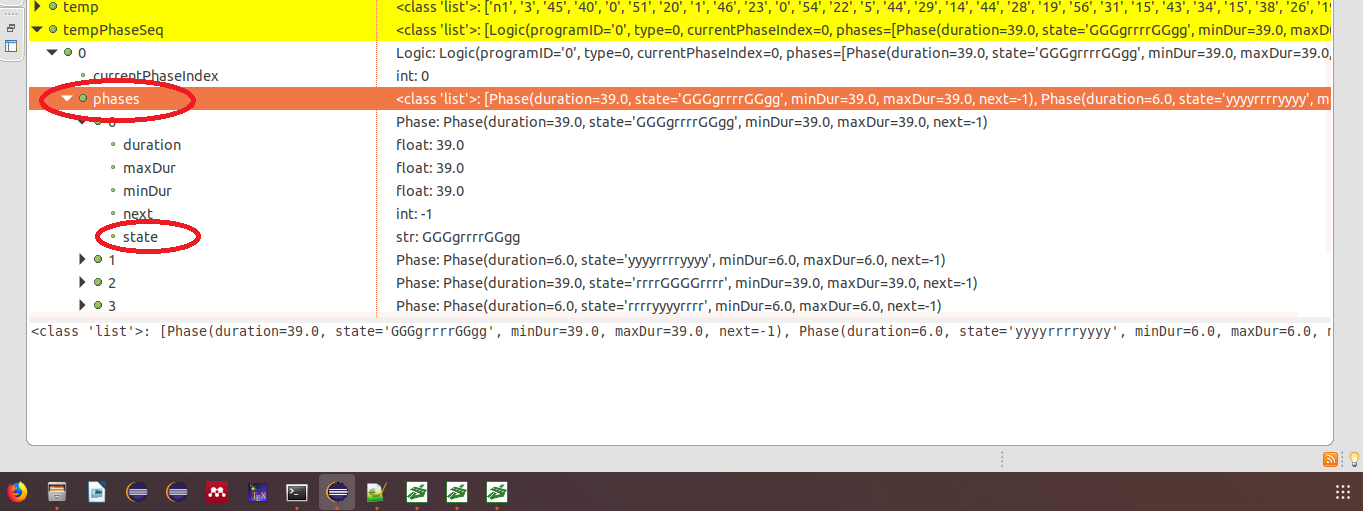Click the lightbulb tip icon

1354,459
